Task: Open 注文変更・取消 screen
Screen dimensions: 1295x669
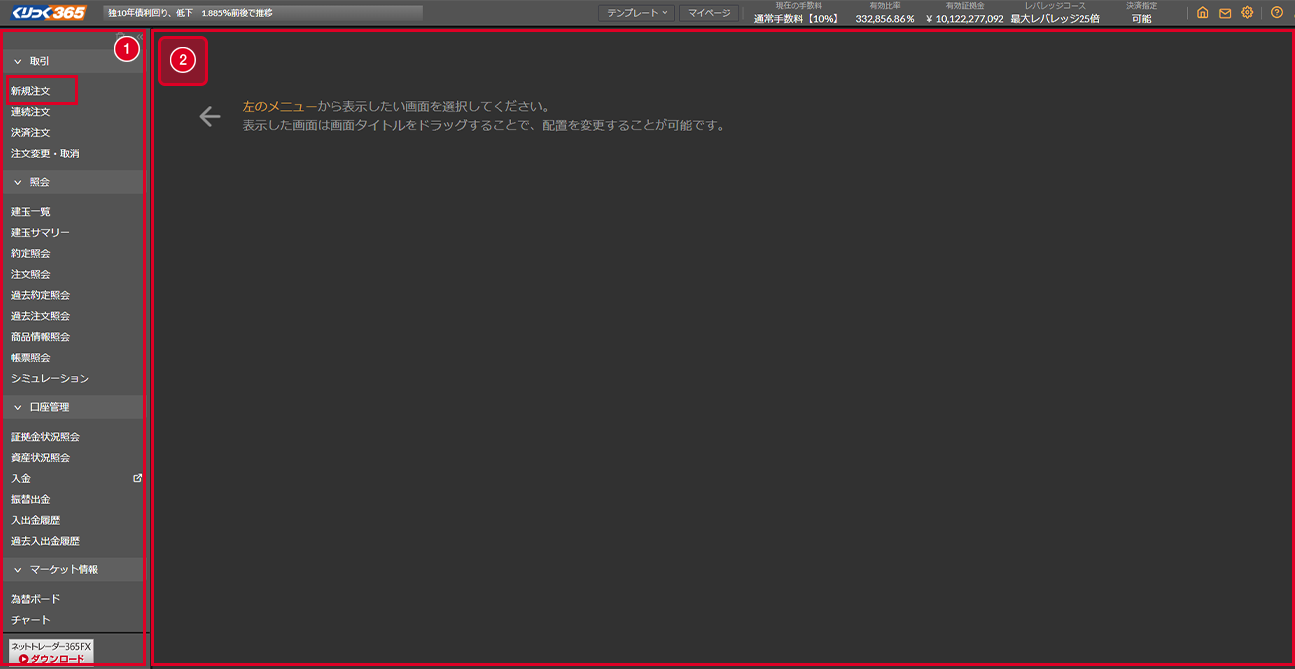Action: pos(45,154)
